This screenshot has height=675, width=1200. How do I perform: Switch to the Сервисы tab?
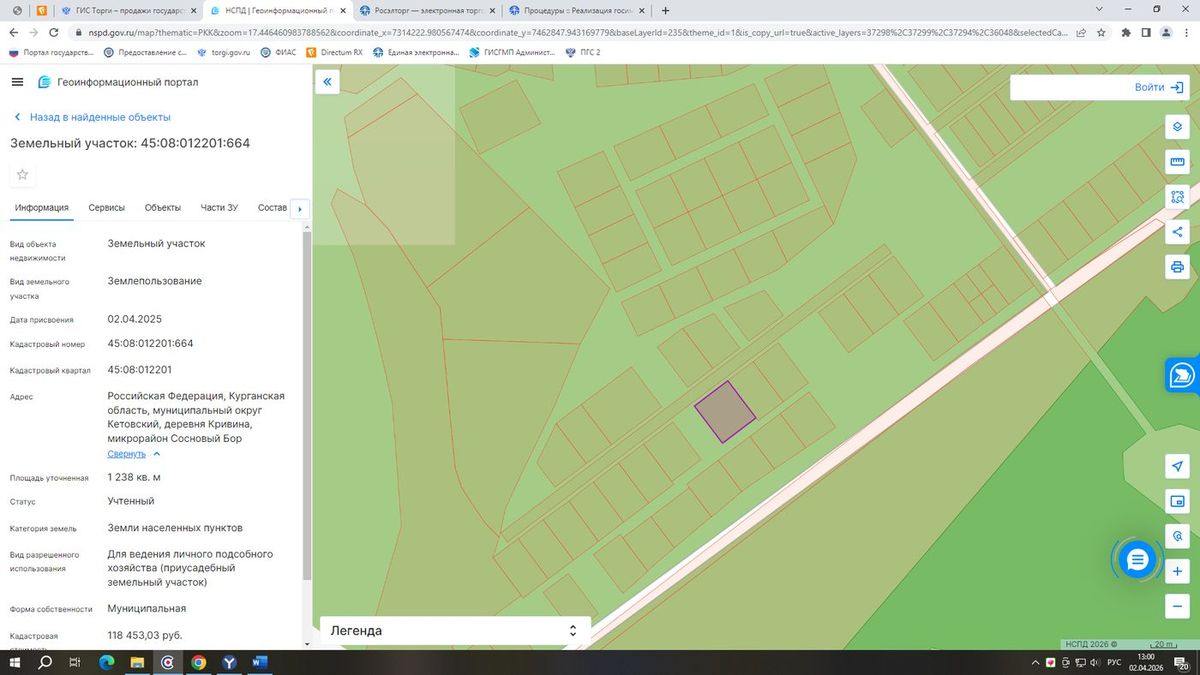tap(107, 208)
